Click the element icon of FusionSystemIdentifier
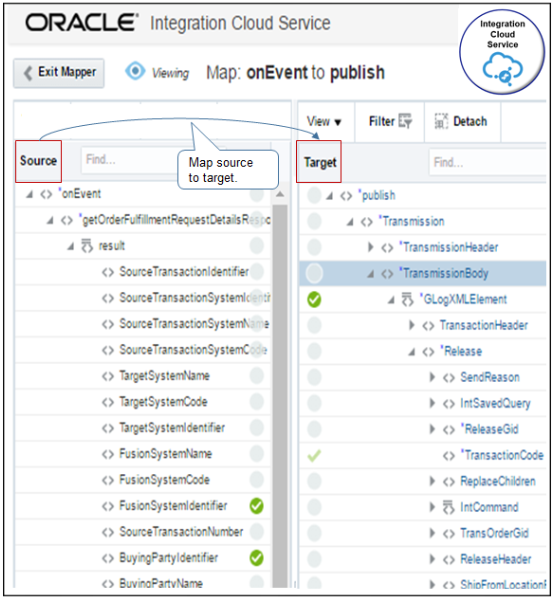554x599 pixels. pyautogui.click(x=108, y=506)
